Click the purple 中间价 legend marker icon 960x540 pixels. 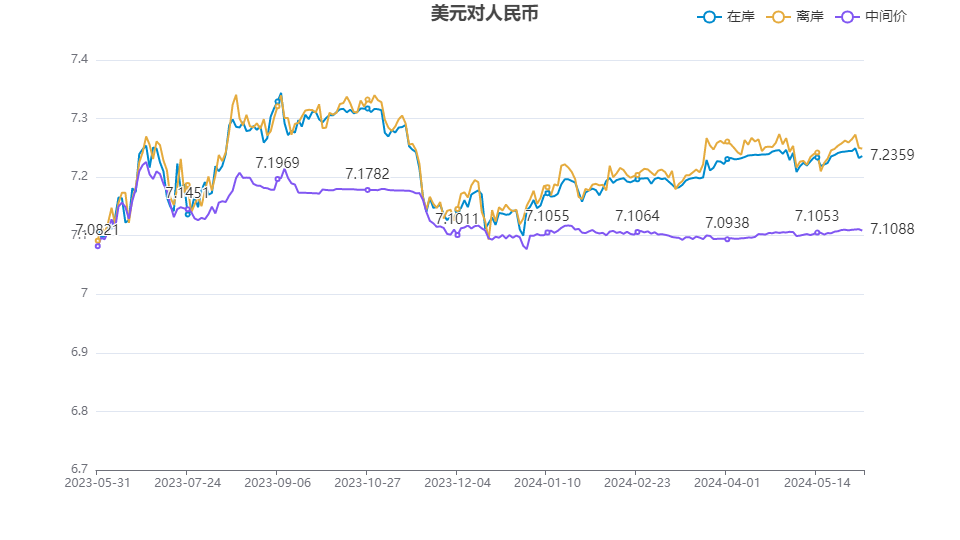(849, 17)
